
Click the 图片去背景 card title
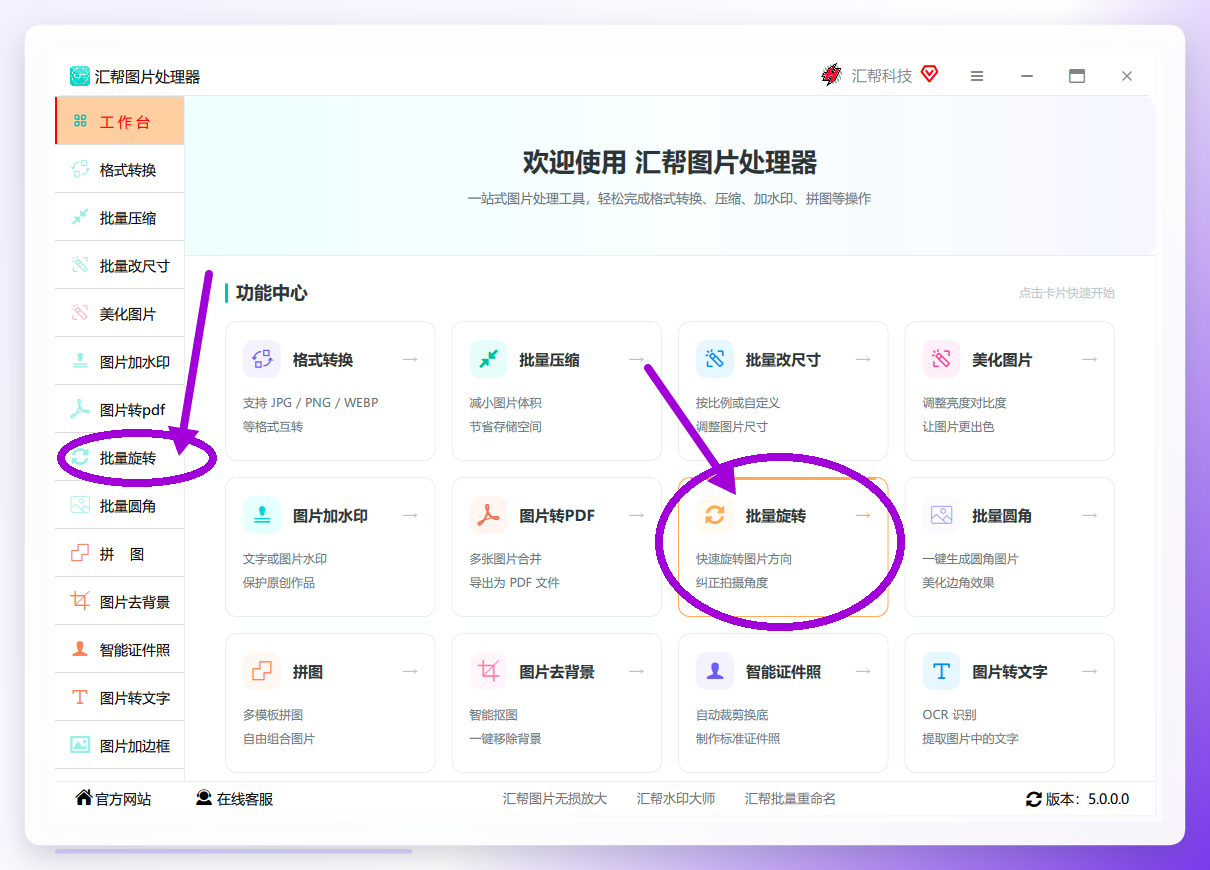[x=557, y=672]
